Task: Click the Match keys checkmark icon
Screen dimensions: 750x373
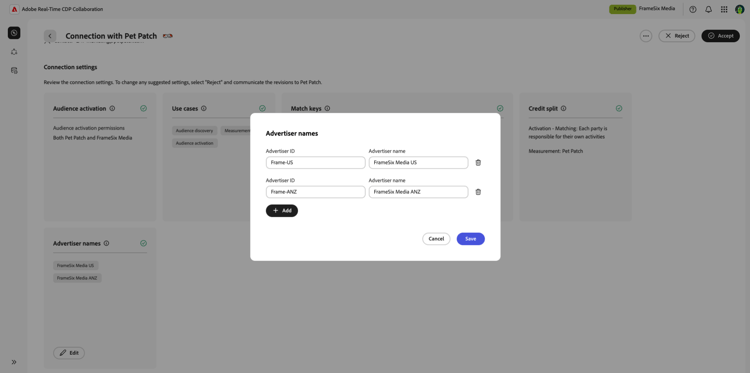Action: (500, 109)
